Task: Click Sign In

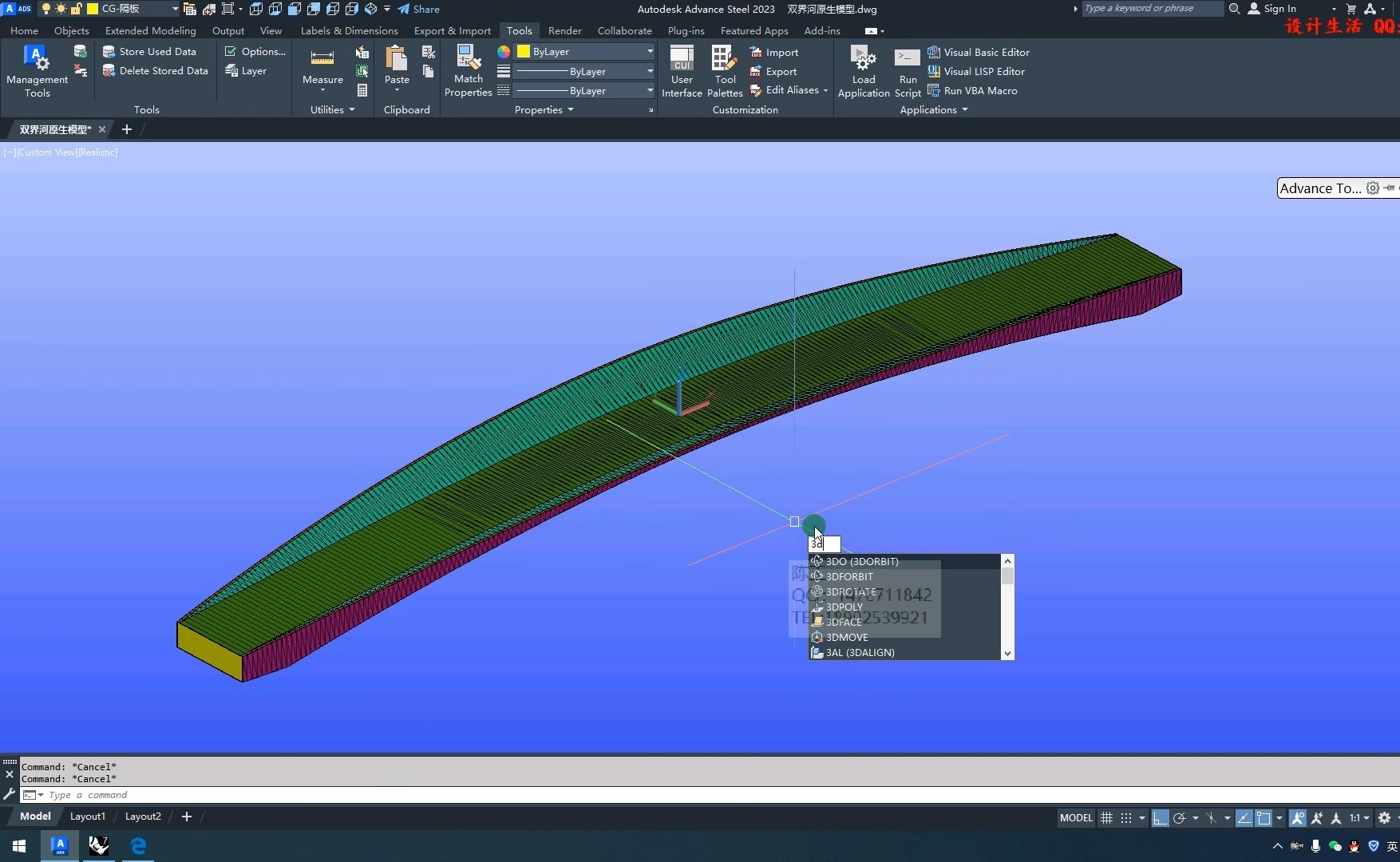Action: tap(1271, 9)
